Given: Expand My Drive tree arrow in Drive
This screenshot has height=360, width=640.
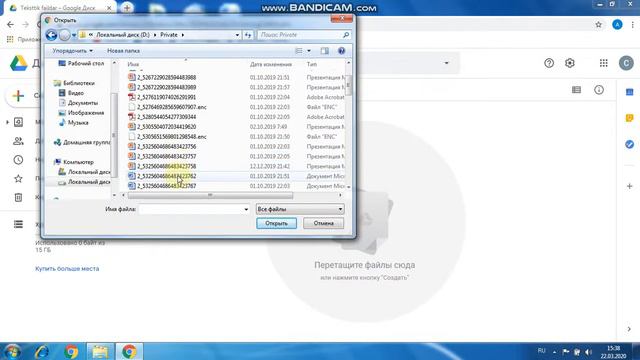Looking at the screenshot, I should (7, 122).
